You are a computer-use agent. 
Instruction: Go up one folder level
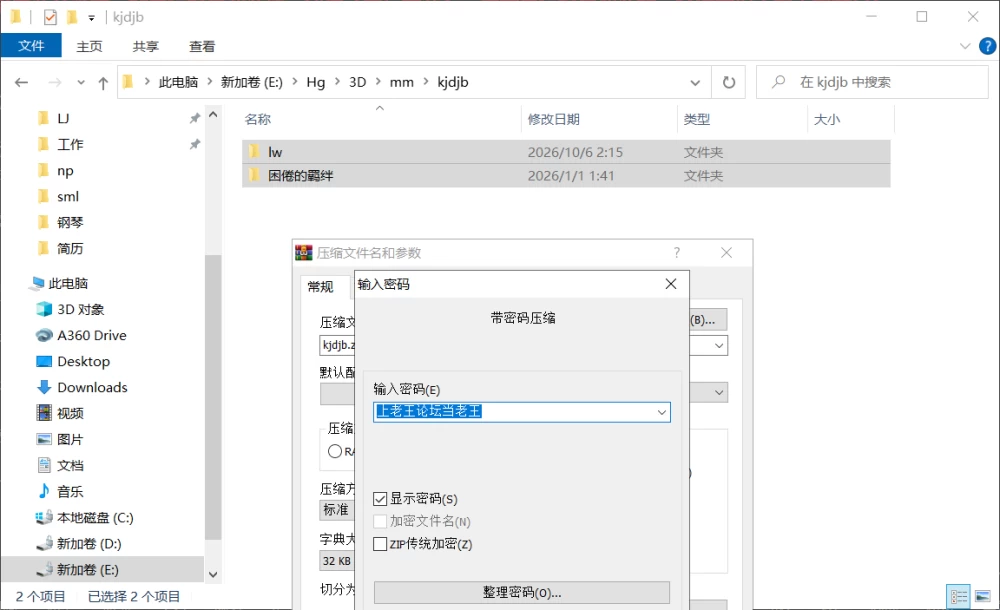103,82
